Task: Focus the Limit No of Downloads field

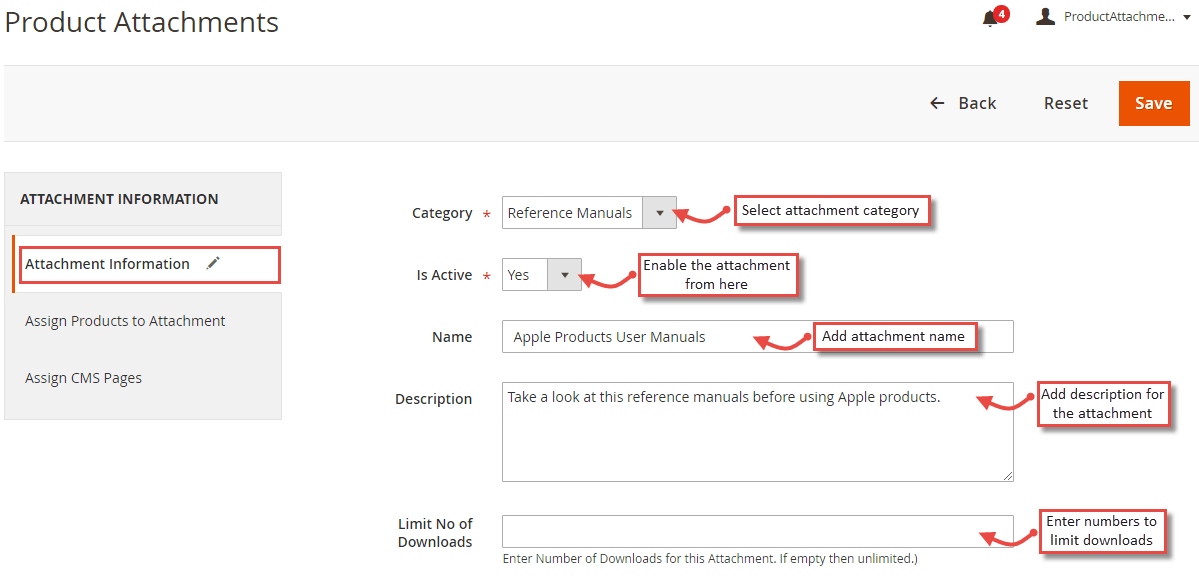Action: 757,531
